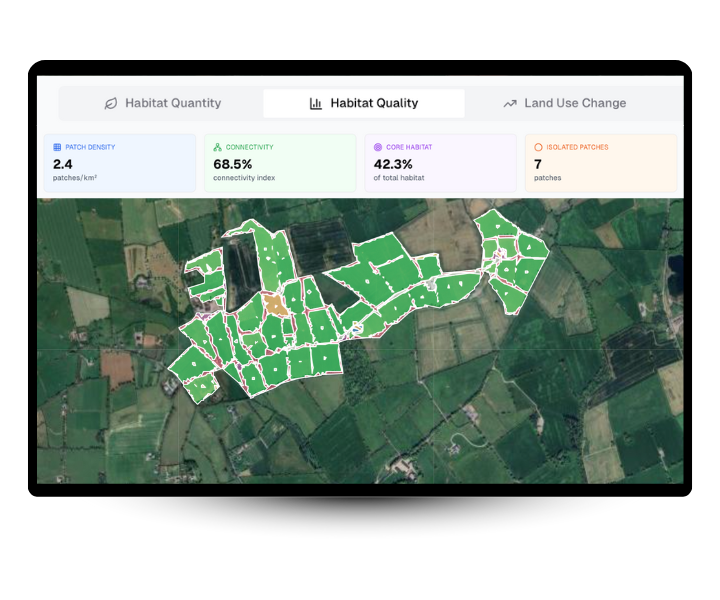Select the Habitat Quality tab

(364, 103)
